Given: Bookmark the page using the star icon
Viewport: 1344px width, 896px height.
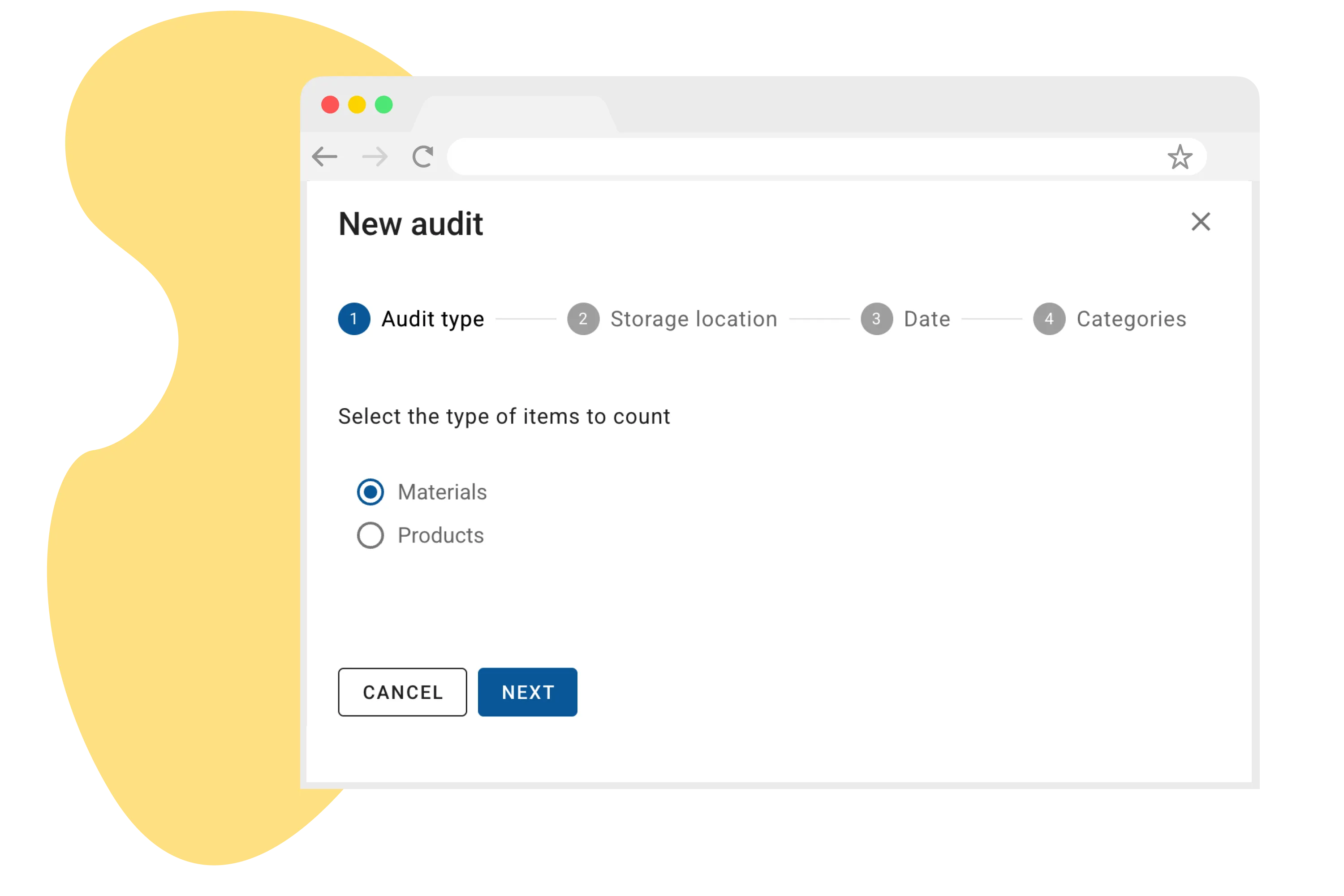Looking at the screenshot, I should coord(1180,156).
